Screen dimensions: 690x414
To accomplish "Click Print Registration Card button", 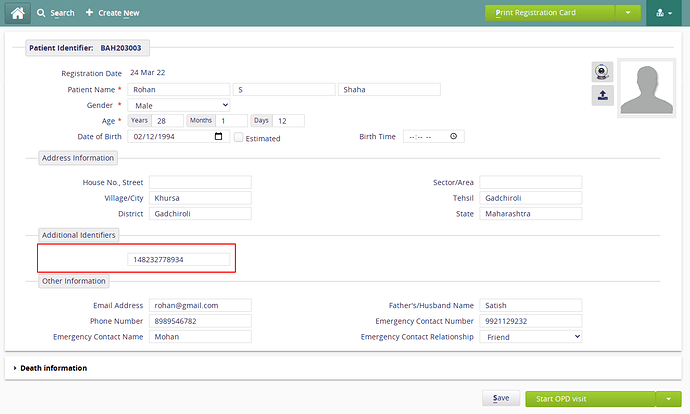I will [x=550, y=13].
